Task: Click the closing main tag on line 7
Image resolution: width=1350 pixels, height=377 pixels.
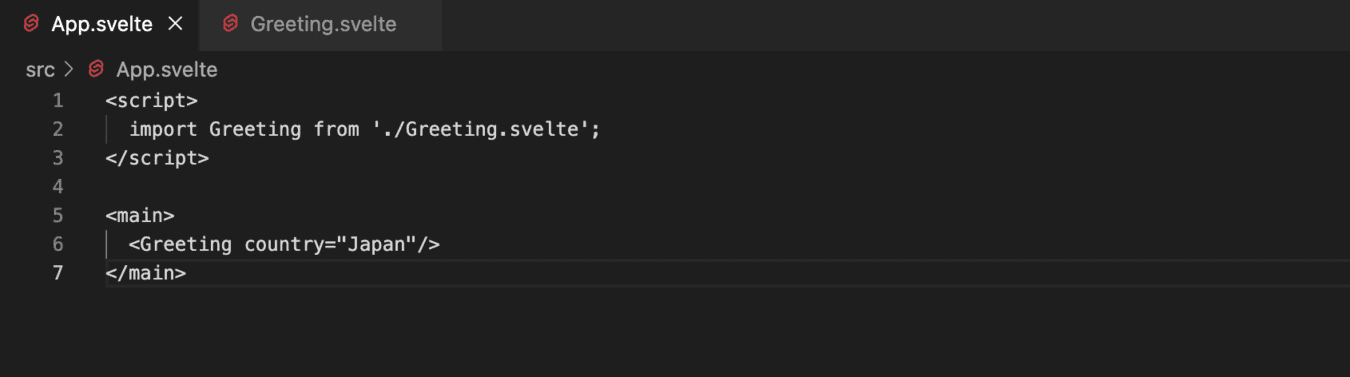Action: pyautogui.click(x=145, y=272)
